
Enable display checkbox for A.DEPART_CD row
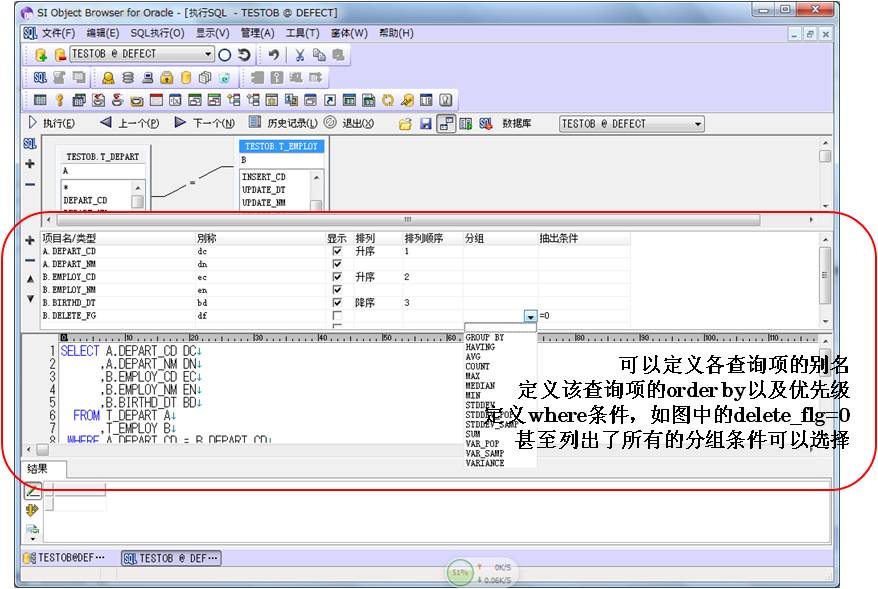339,251
